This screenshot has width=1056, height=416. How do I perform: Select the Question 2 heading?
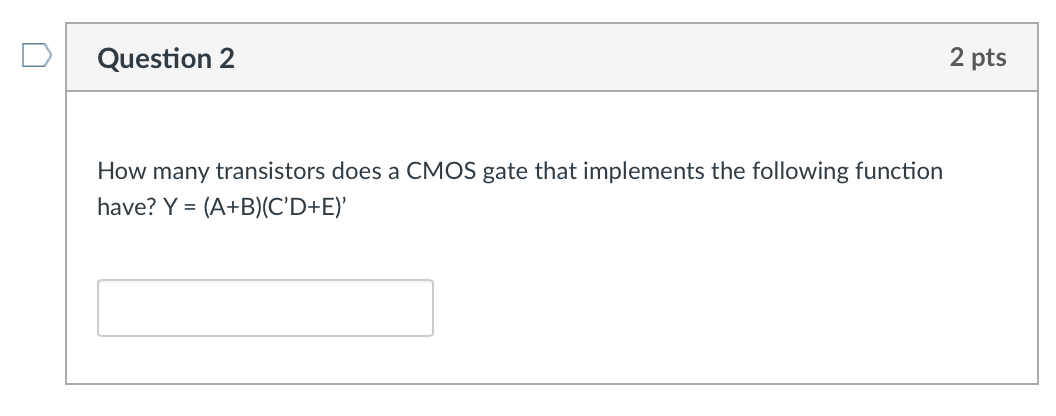pyautogui.click(x=166, y=59)
